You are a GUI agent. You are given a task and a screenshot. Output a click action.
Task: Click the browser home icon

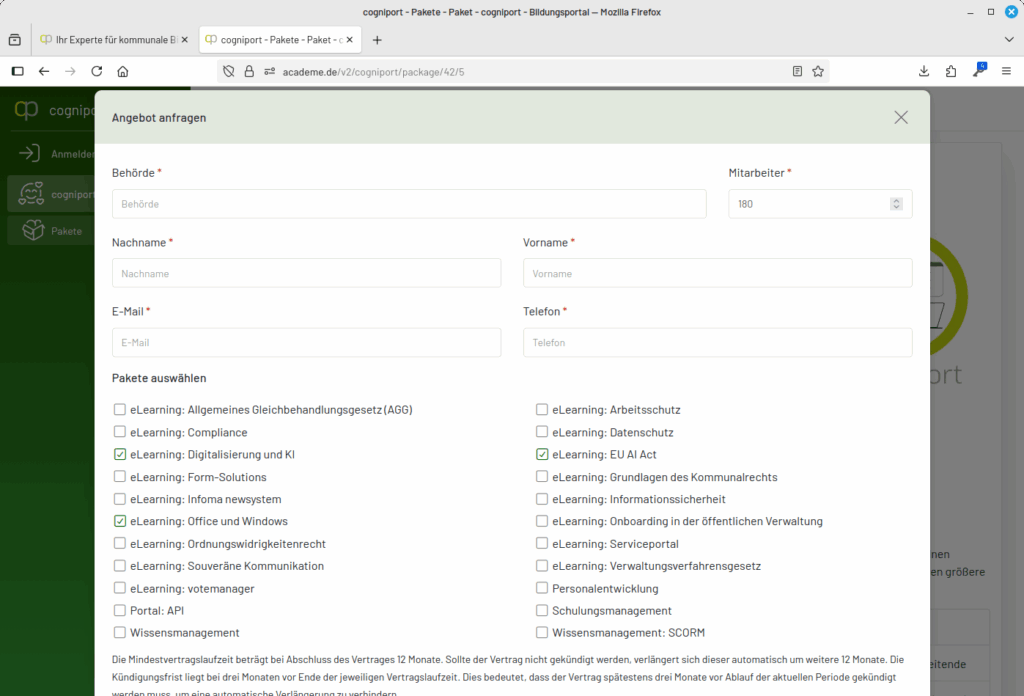point(123,71)
